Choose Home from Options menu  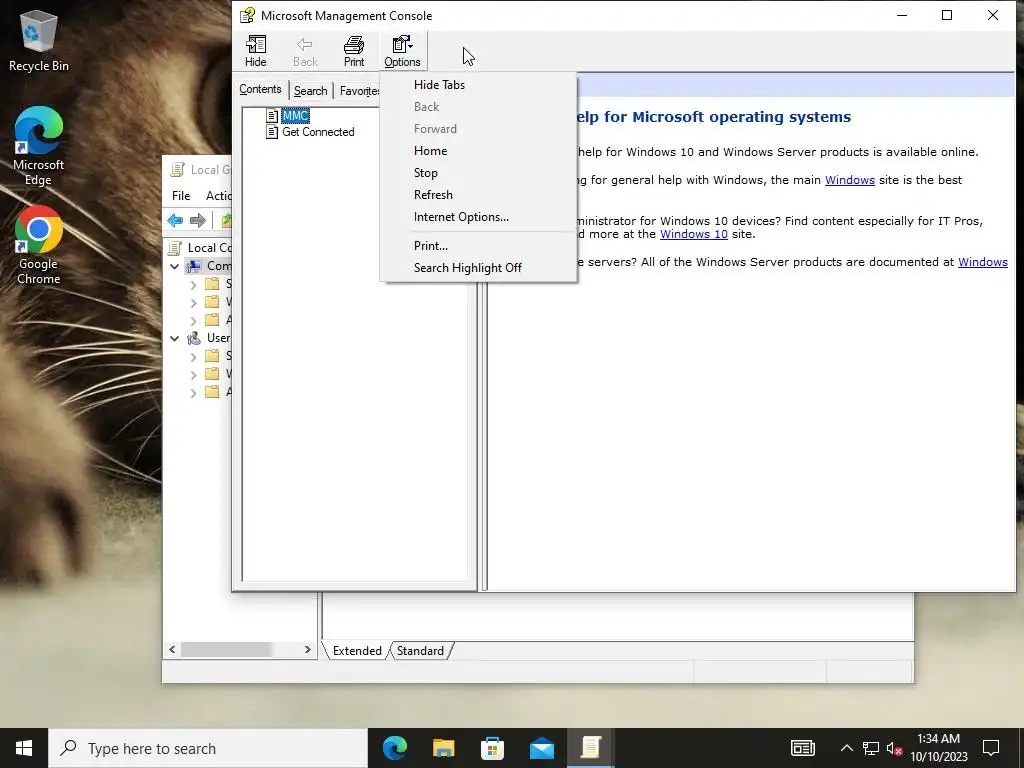click(x=478, y=151)
